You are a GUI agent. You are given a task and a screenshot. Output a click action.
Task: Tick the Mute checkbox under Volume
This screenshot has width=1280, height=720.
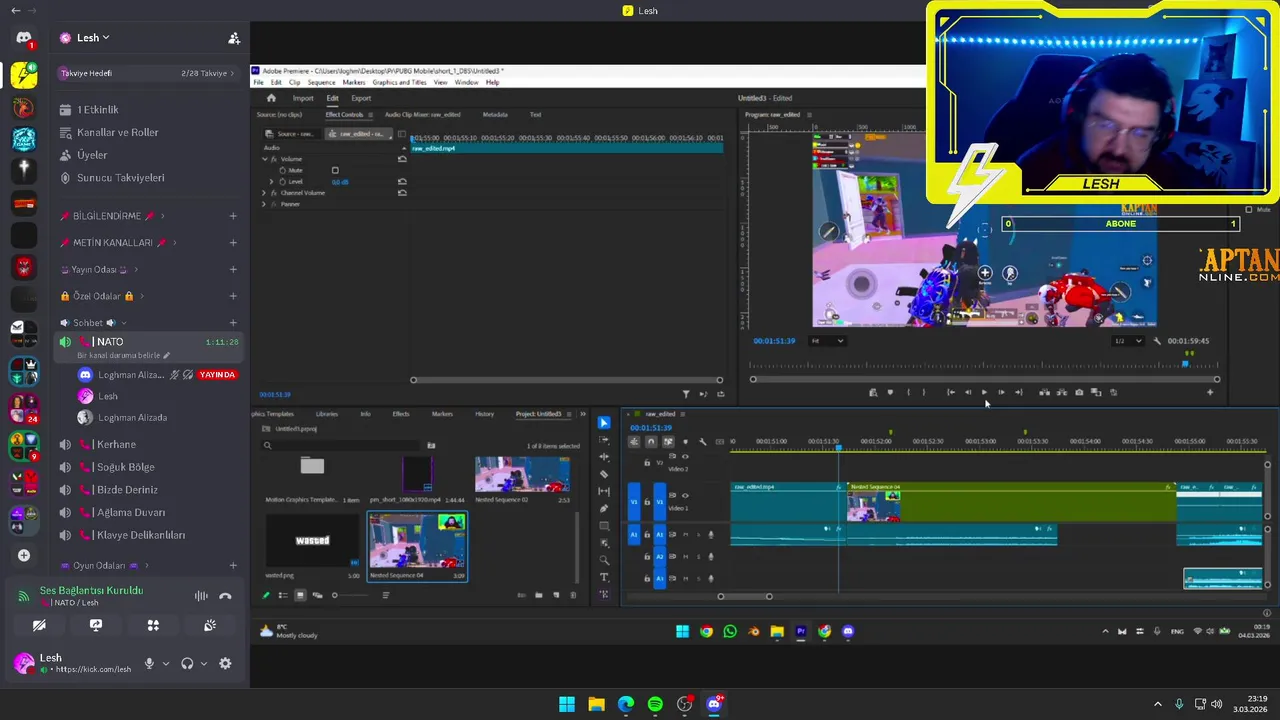(x=335, y=170)
